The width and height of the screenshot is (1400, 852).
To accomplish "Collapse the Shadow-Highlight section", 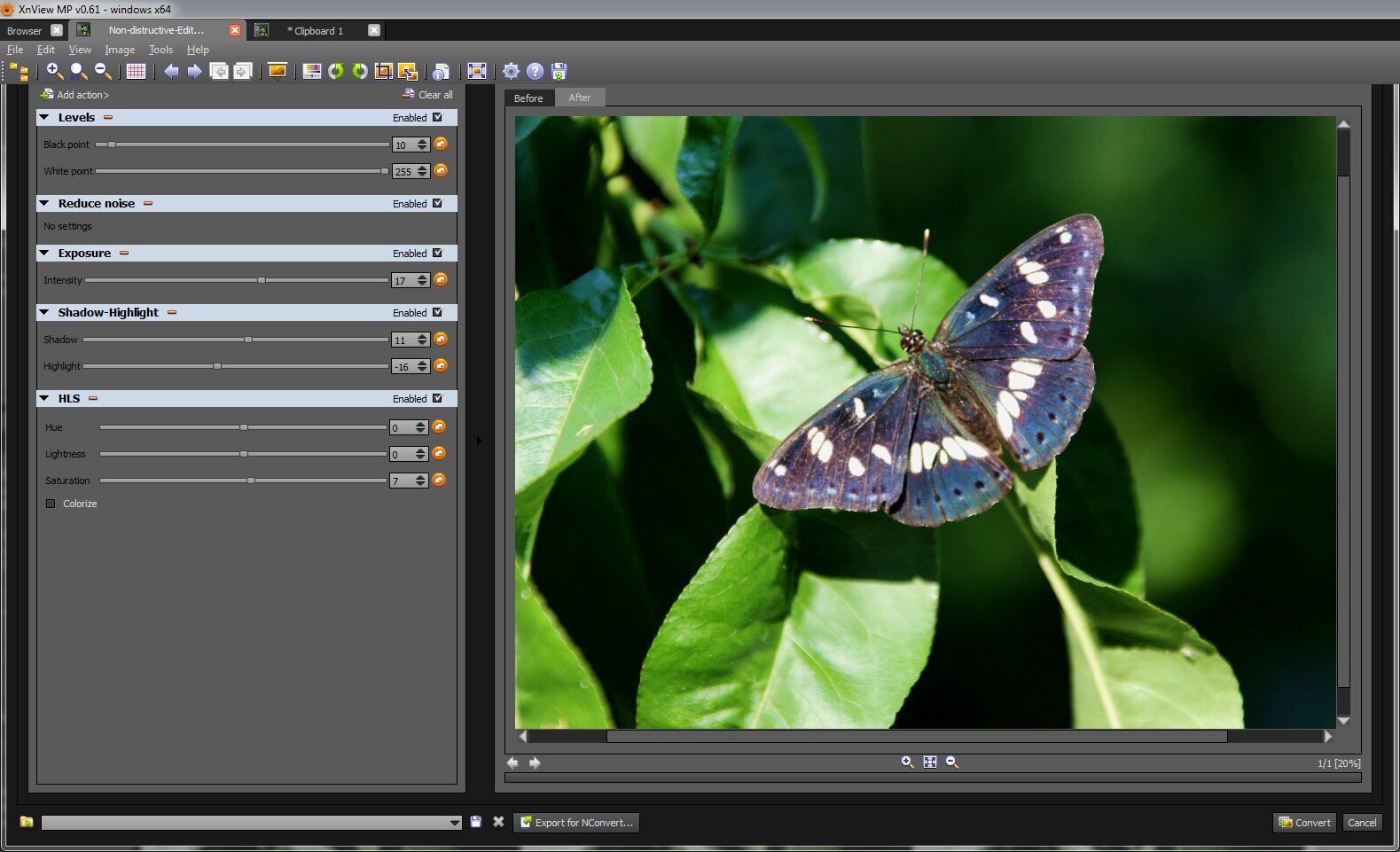I will click(43, 312).
